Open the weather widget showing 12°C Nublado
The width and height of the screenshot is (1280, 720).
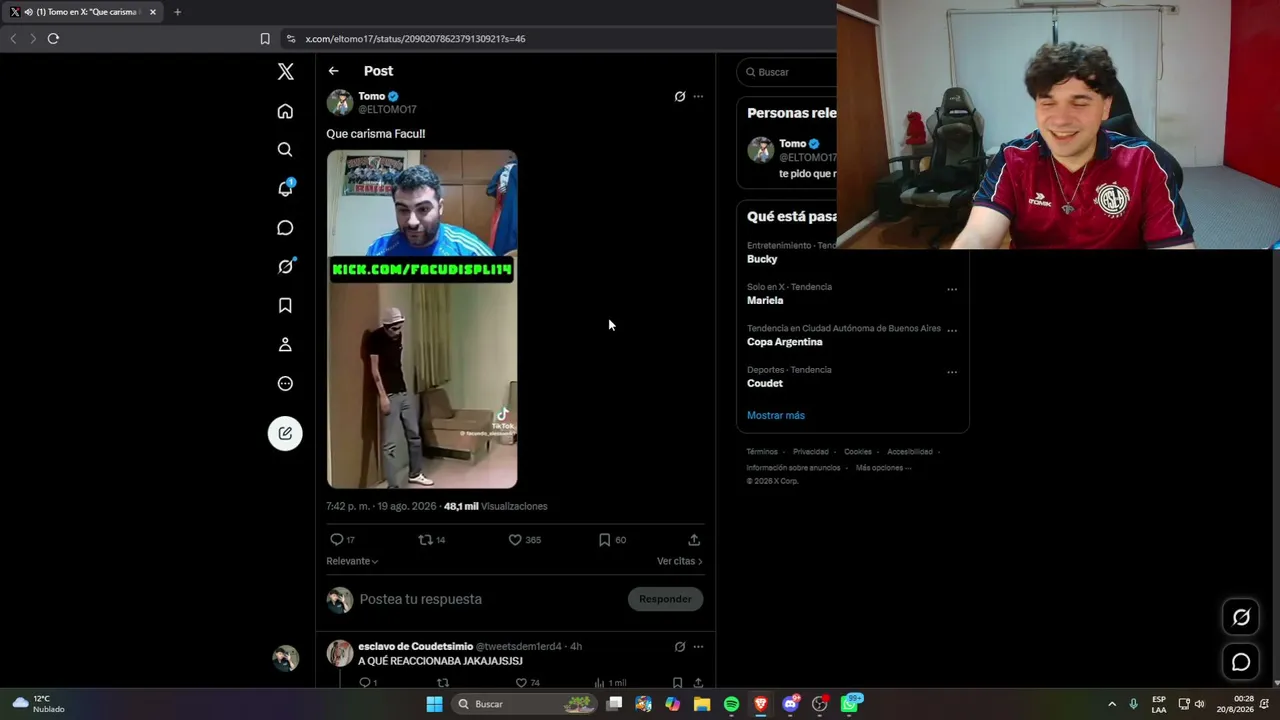(39, 704)
